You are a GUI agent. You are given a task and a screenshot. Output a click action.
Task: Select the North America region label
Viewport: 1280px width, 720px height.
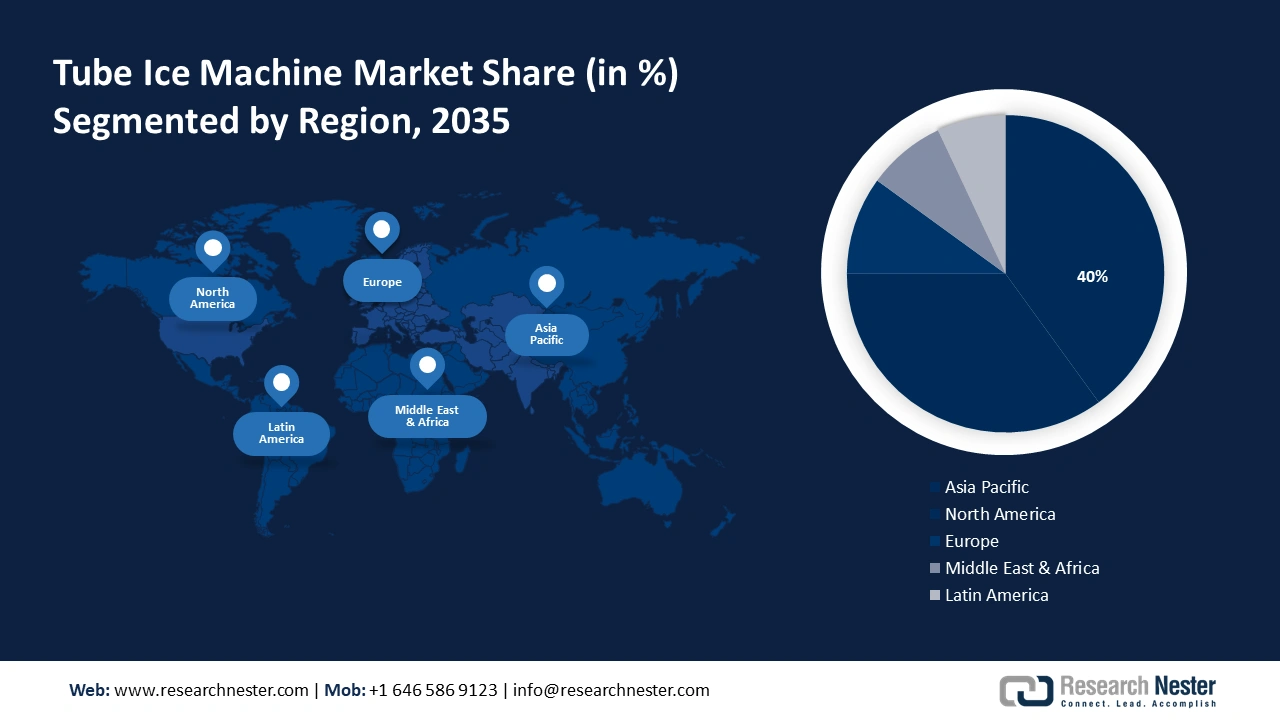click(213, 298)
